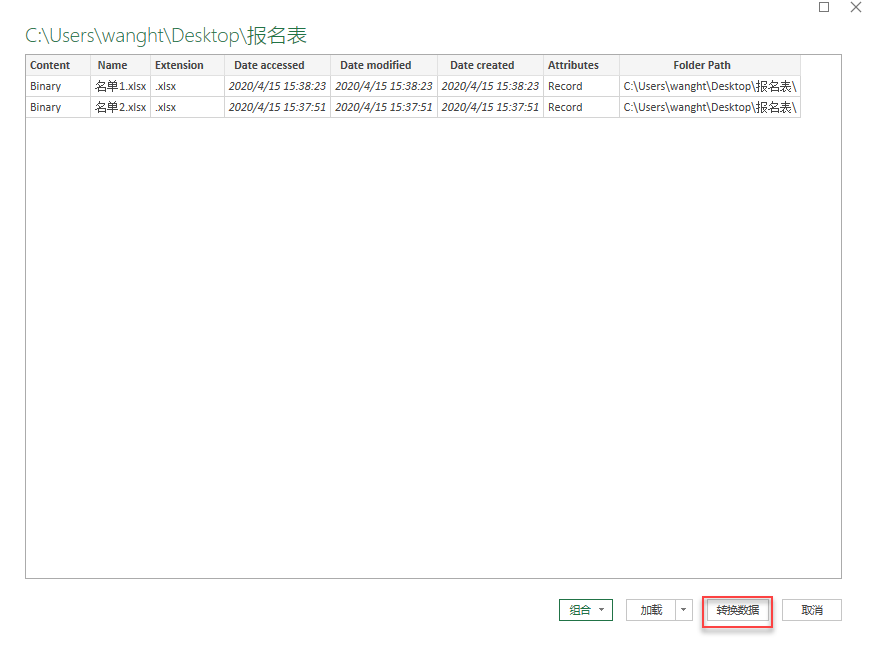Click Record cell in 名单2.xlsx row
871x650 pixels.
coord(581,107)
